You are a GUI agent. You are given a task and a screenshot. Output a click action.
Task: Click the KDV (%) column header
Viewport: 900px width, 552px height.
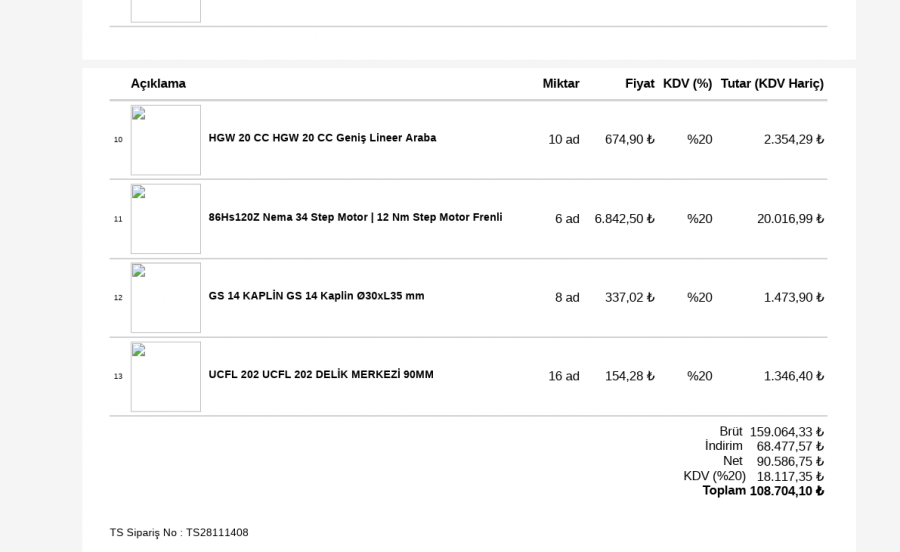687,84
